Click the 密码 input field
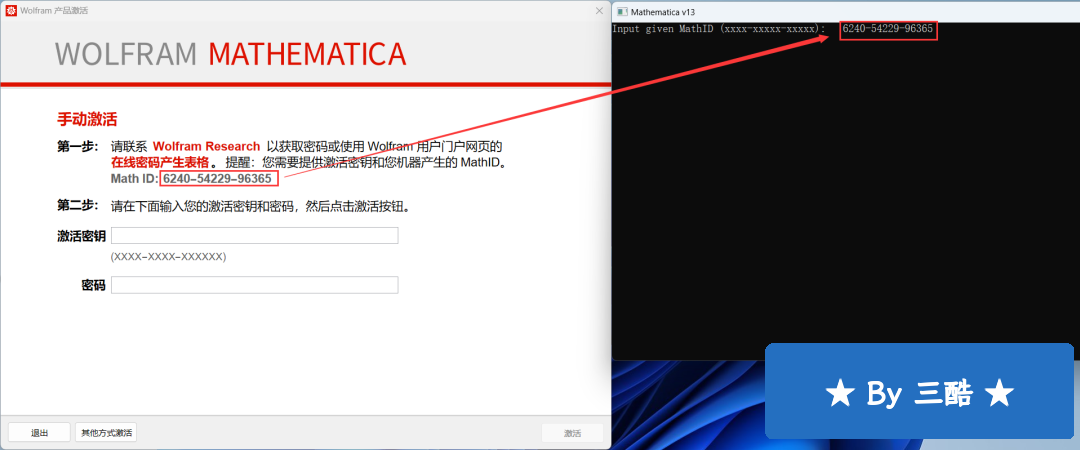The height and width of the screenshot is (450, 1080). (x=255, y=285)
